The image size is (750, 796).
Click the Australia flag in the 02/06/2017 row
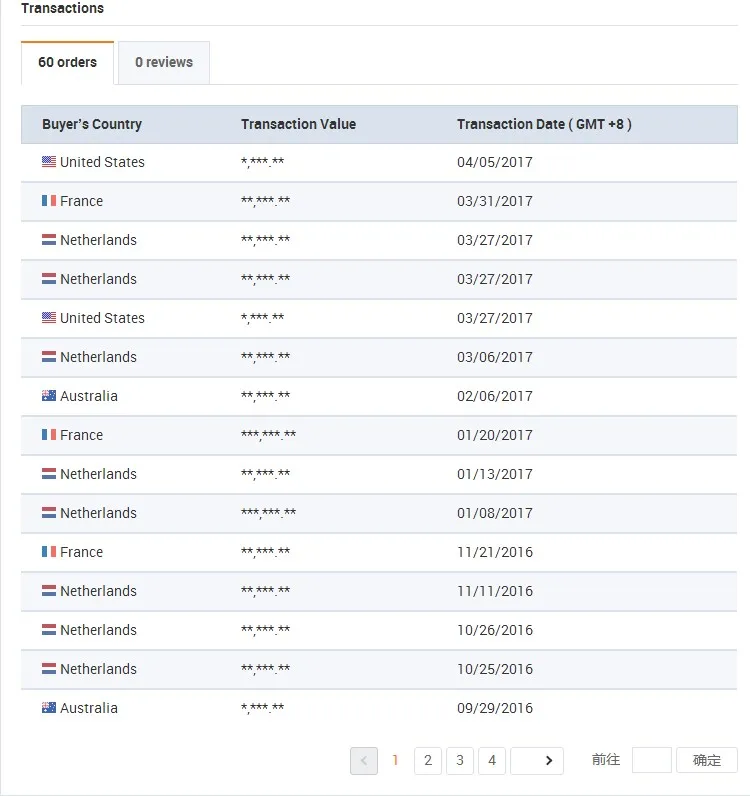click(x=49, y=396)
